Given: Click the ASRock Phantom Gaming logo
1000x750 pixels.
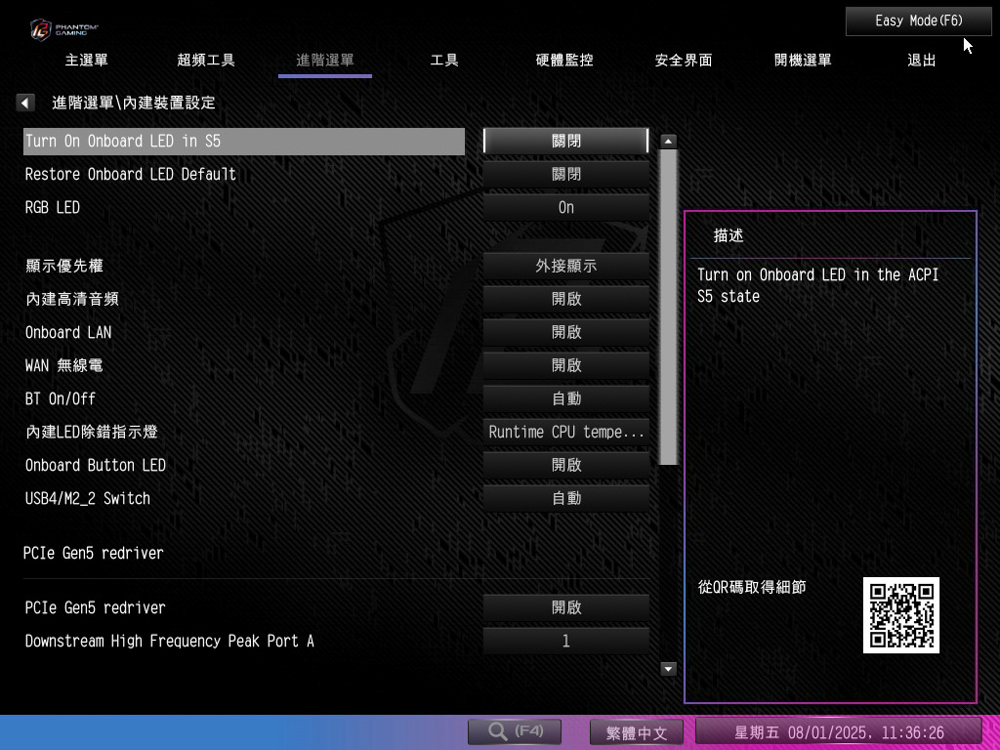Looking at the screenshot, I should (64, 27).
